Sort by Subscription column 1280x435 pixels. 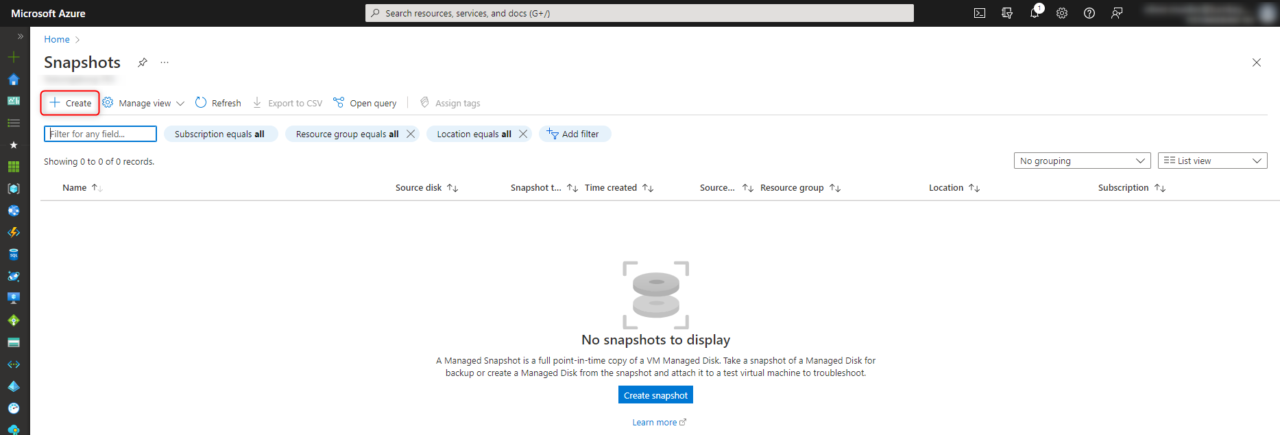pyautogui.click(x=1132, y=187)
